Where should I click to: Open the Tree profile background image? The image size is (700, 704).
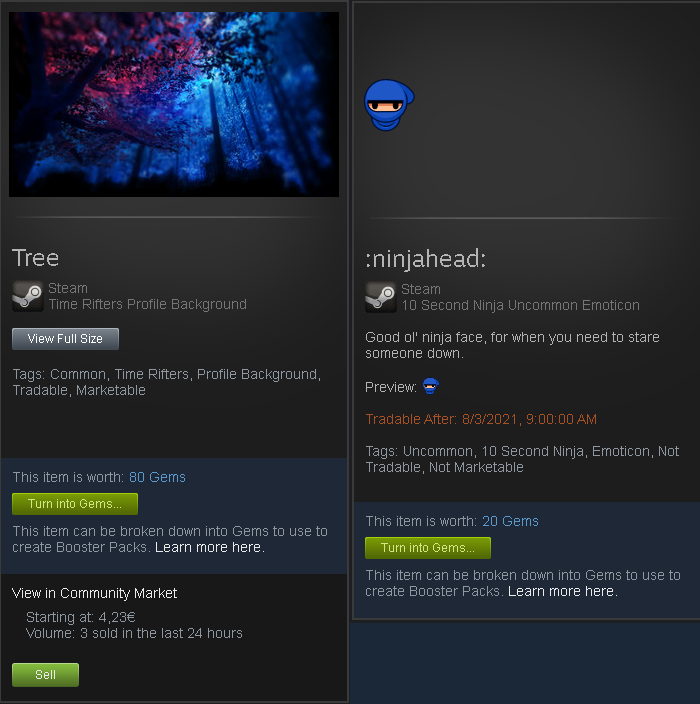tap(174, 104)
